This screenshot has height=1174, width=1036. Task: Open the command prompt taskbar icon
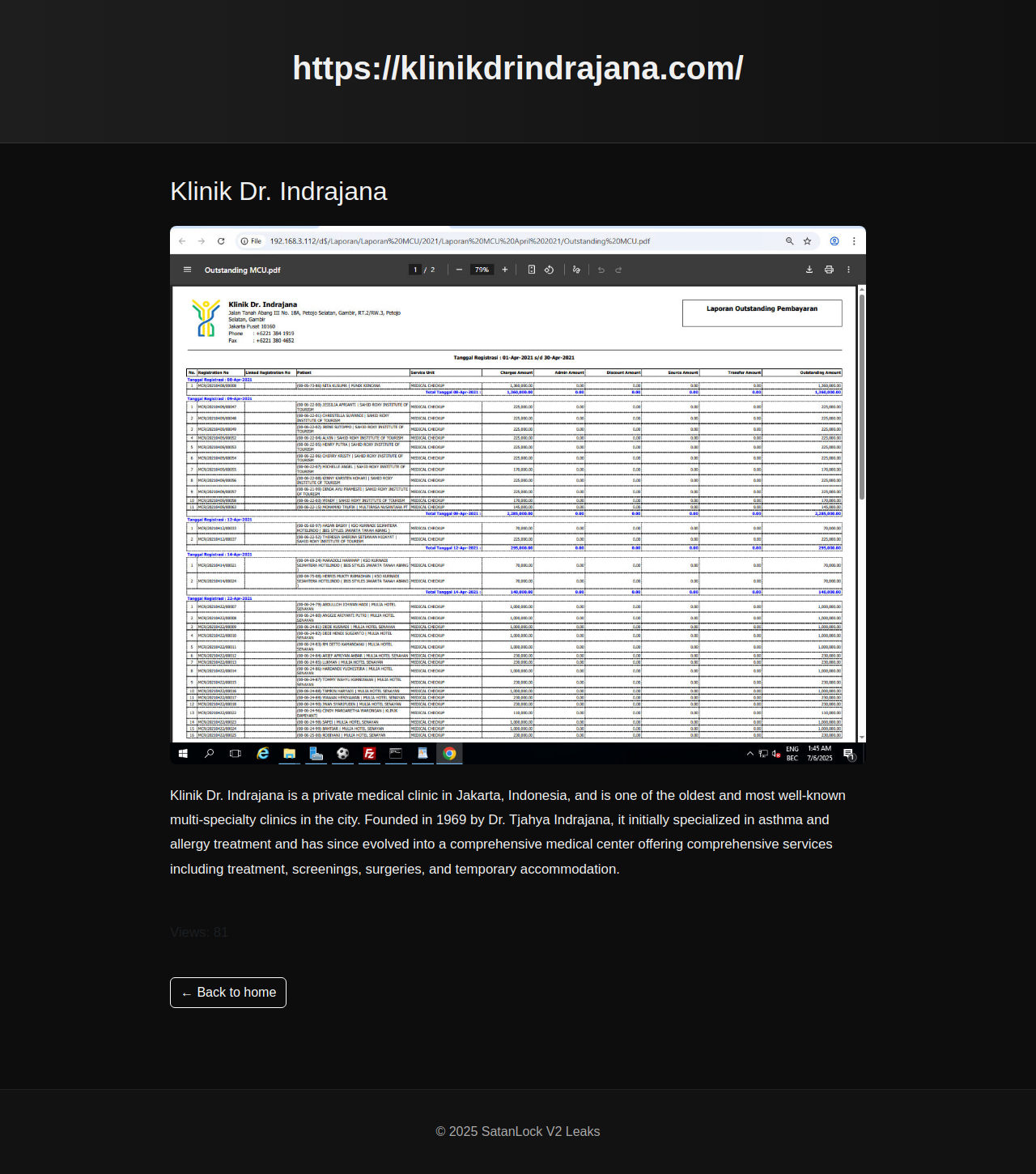(x=396, y=754)
